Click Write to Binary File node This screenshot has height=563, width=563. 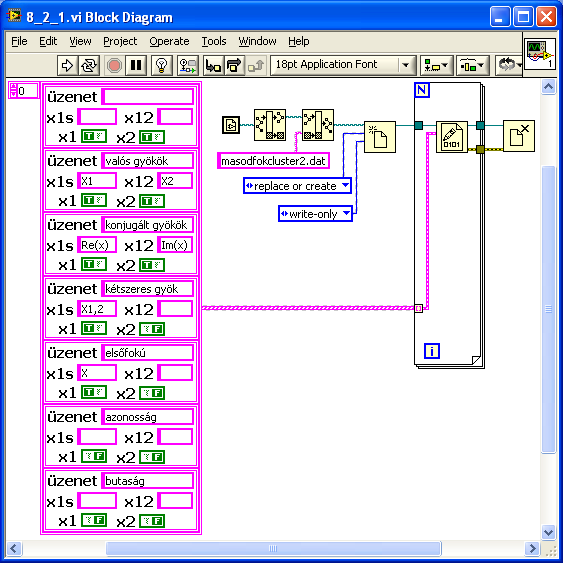click(x=452, y=137)
